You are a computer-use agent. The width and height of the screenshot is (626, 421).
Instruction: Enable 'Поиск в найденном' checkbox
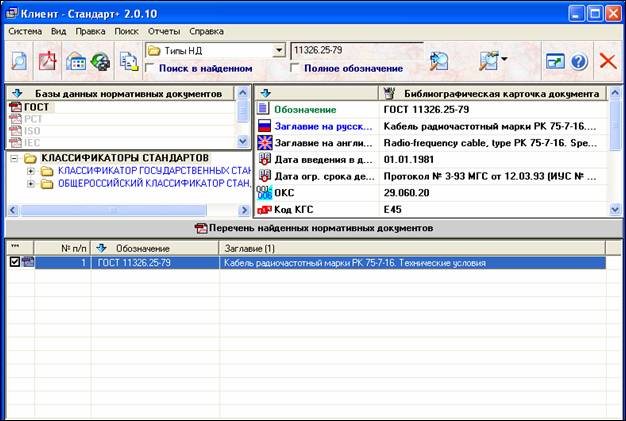click(150, 69)
